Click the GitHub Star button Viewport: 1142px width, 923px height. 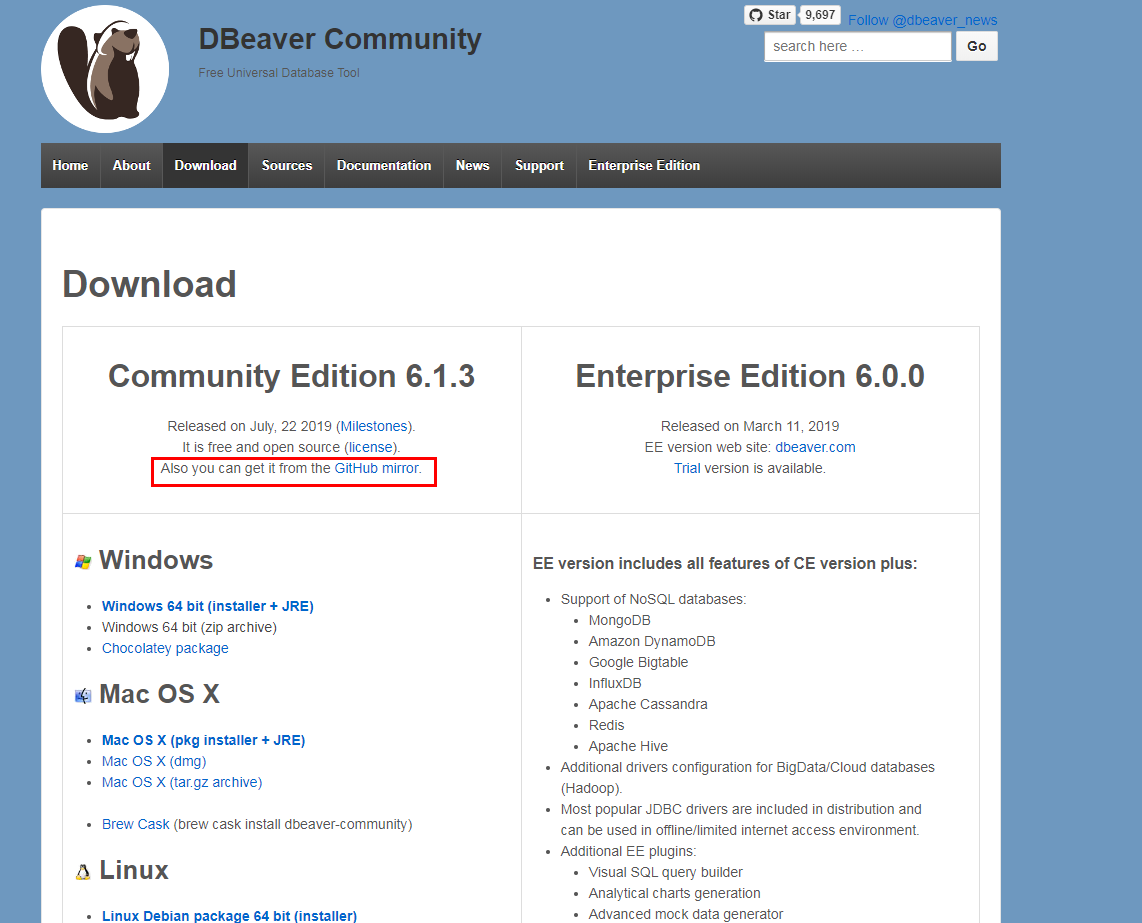pyautogui.click(x=770, y=15)
